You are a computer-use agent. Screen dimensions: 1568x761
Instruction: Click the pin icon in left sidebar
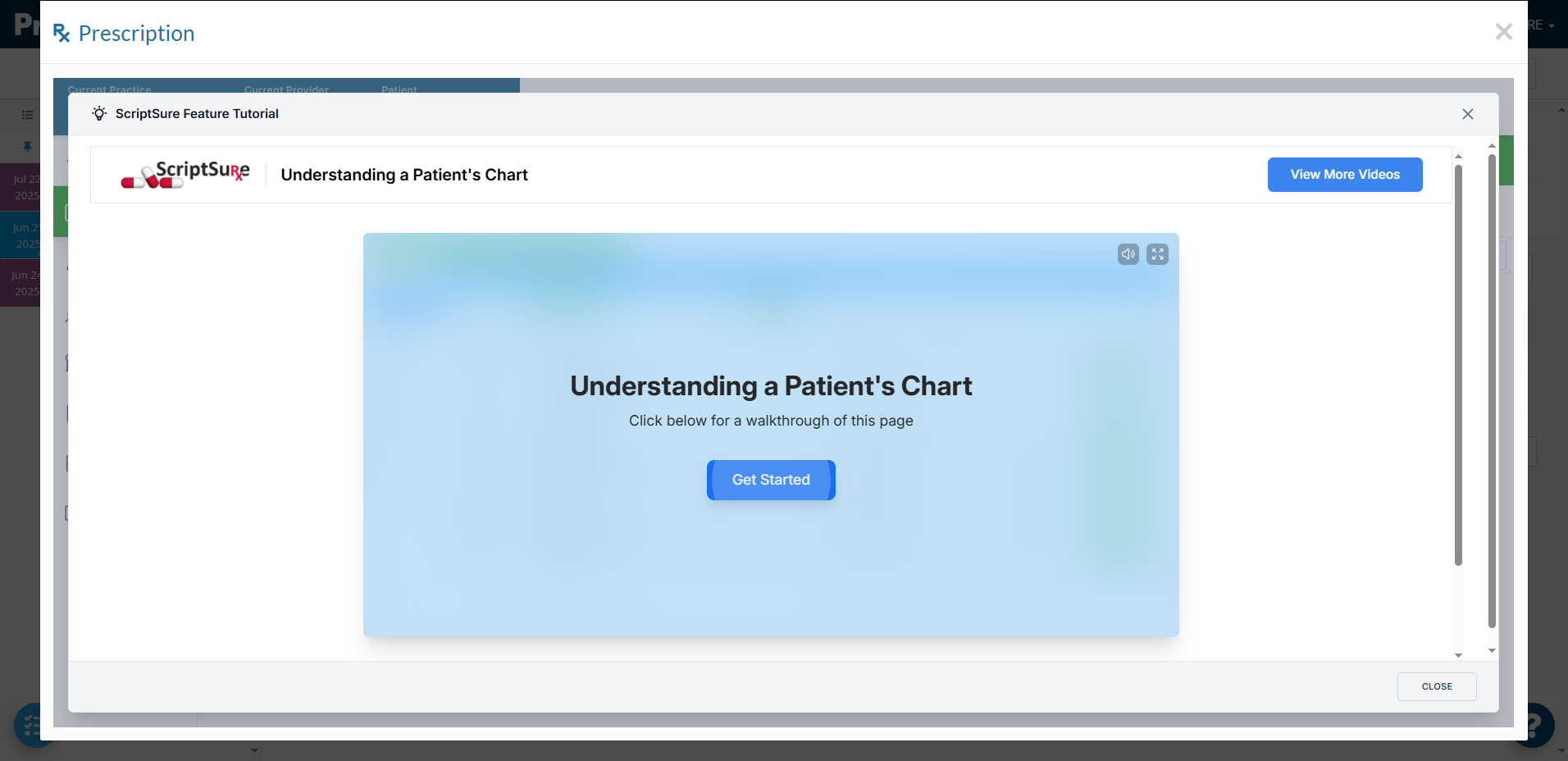pyautogui.click(x=27, y=147)
